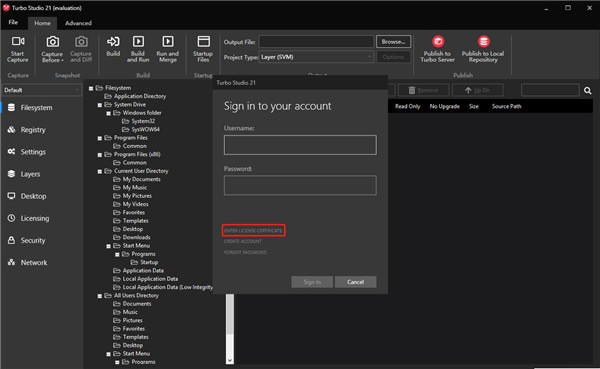
Task: Select the SysWOW64 folder in tree
Action: pyautogui.click(x=145, y=130)
